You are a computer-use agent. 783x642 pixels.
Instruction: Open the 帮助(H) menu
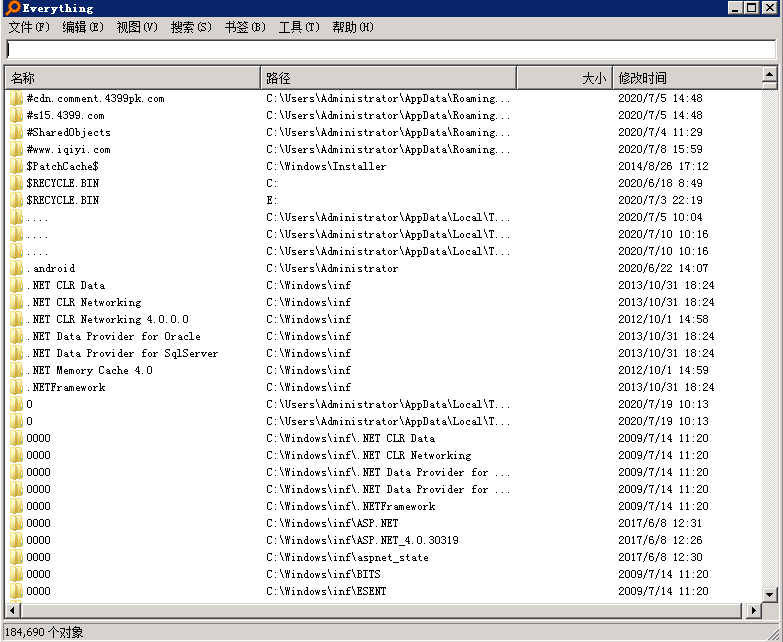coord(353,27)
